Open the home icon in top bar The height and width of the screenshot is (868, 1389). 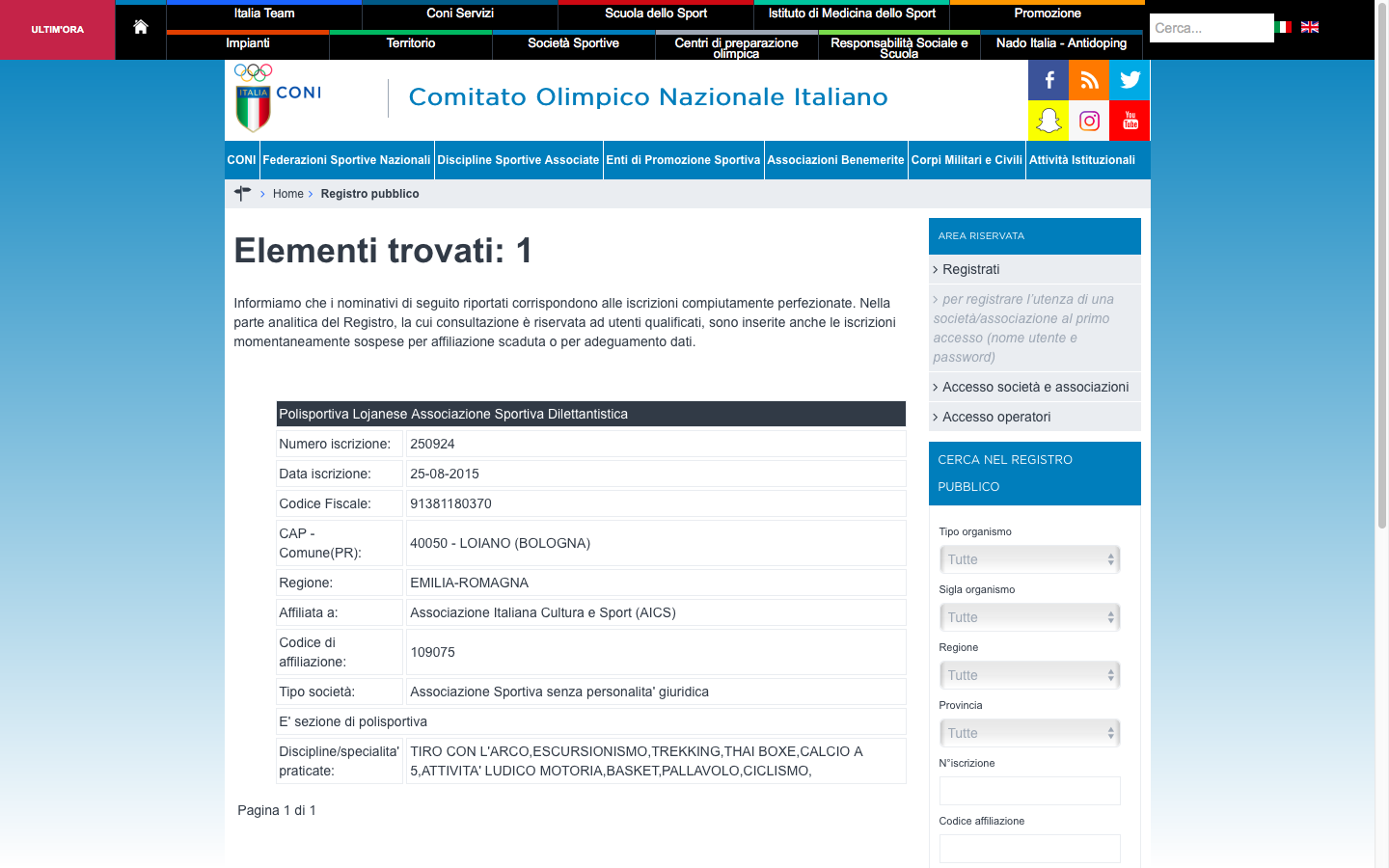pos(141,27)
